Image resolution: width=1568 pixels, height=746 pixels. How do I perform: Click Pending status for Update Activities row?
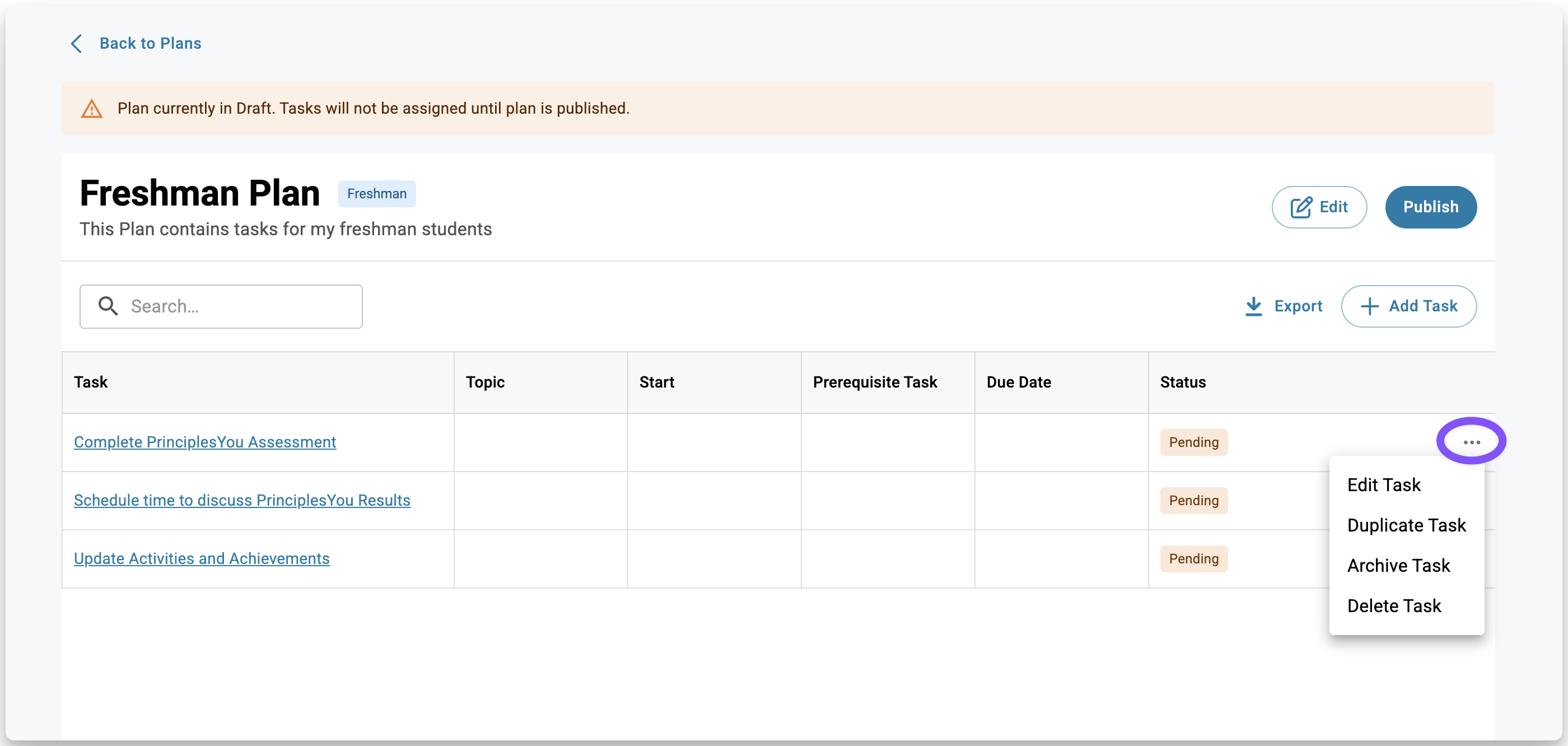pos(1193,558)
